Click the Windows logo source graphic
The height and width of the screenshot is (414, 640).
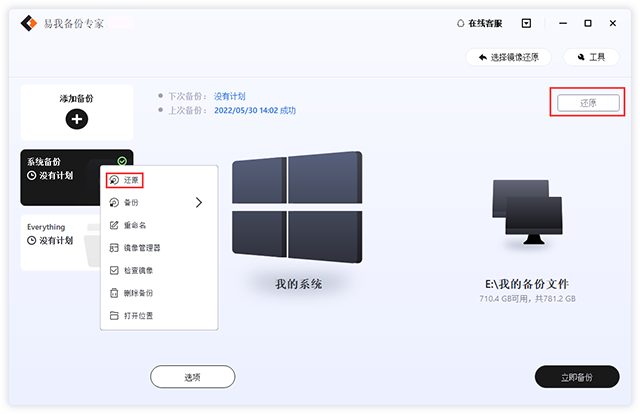point(297,207)
